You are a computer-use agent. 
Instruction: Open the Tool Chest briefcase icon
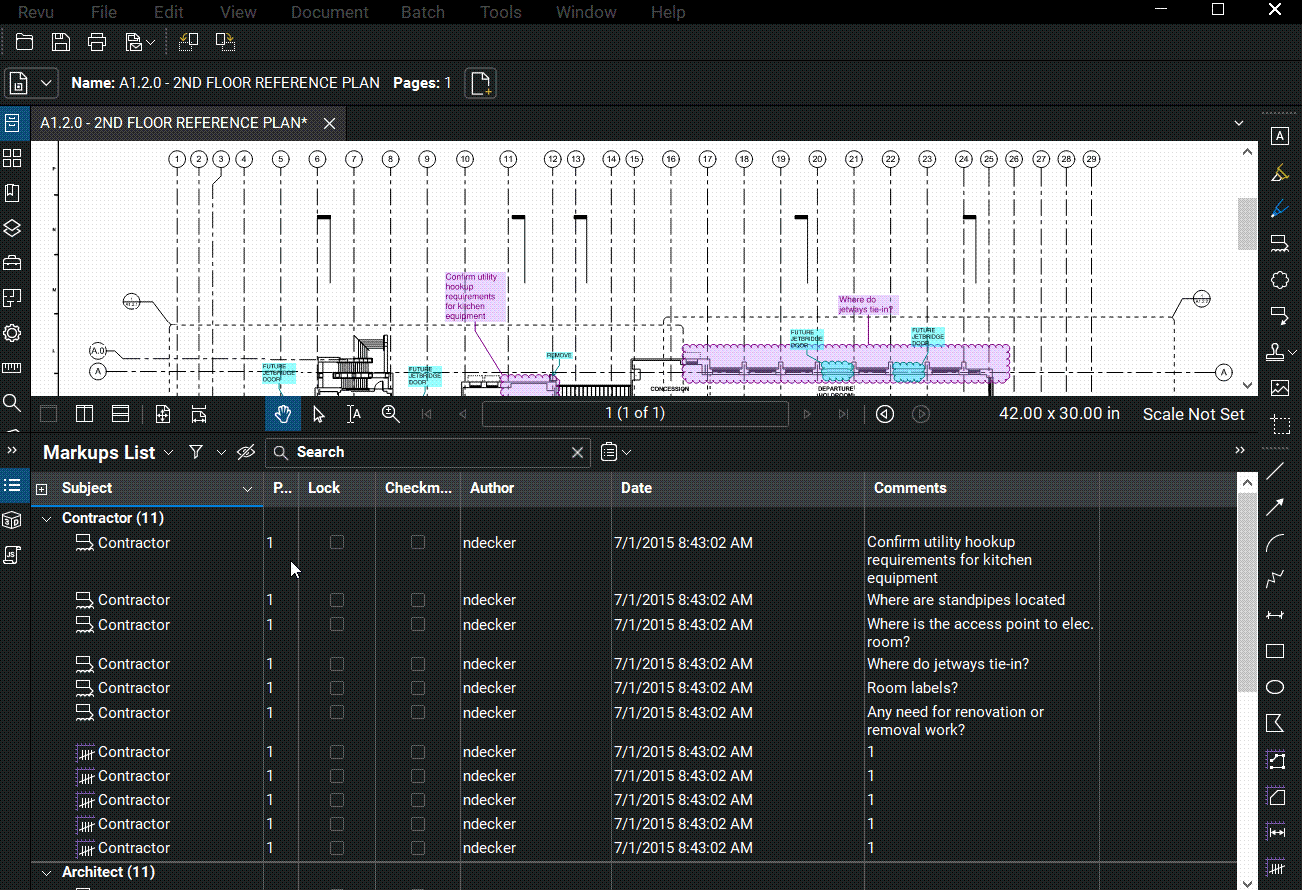[x=12, y=263]
